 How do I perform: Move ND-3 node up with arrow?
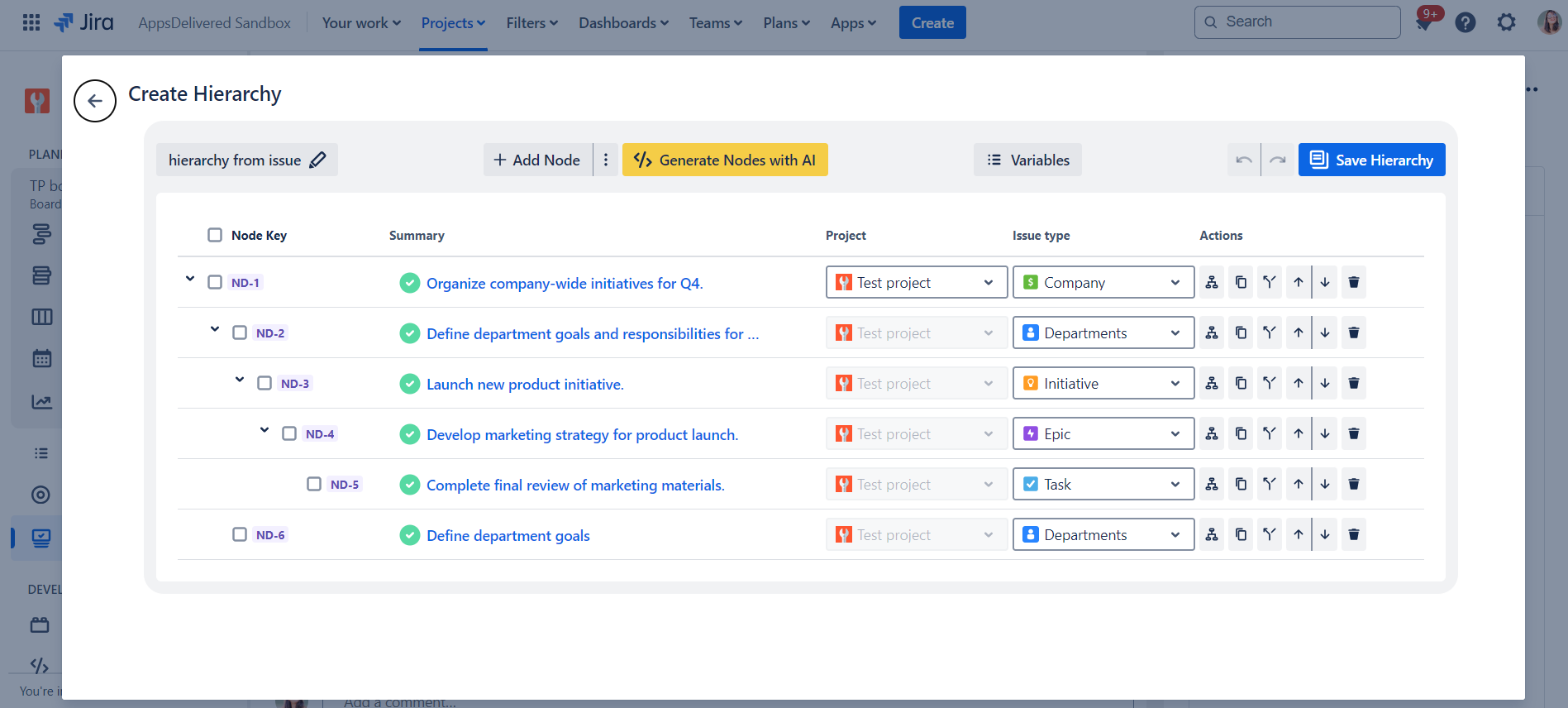(1299, 384)
